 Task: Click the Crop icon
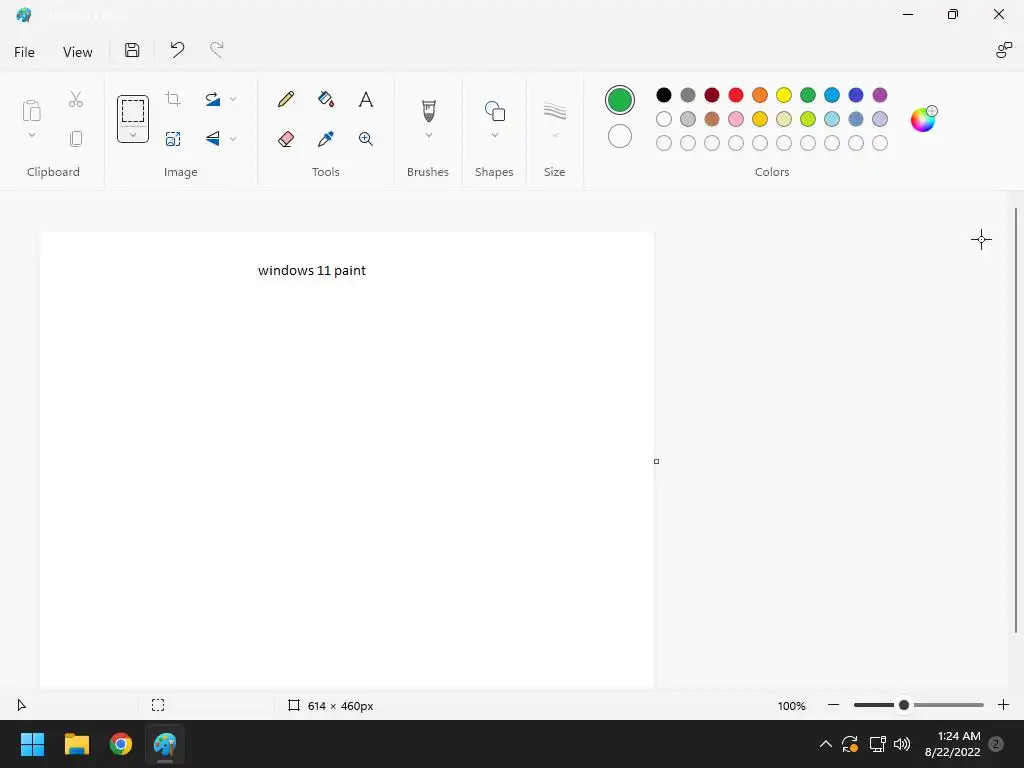point(173,99)
